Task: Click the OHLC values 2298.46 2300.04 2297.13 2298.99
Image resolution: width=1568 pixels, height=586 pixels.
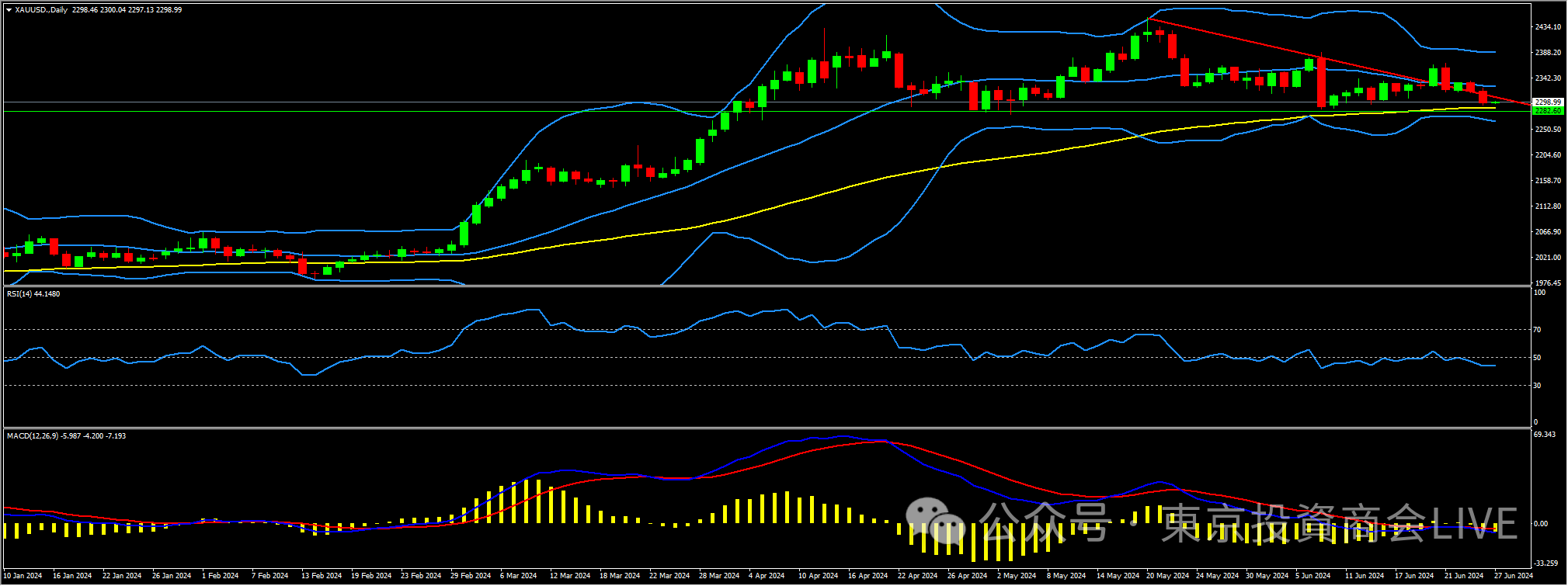Action: tap(127, 10)
